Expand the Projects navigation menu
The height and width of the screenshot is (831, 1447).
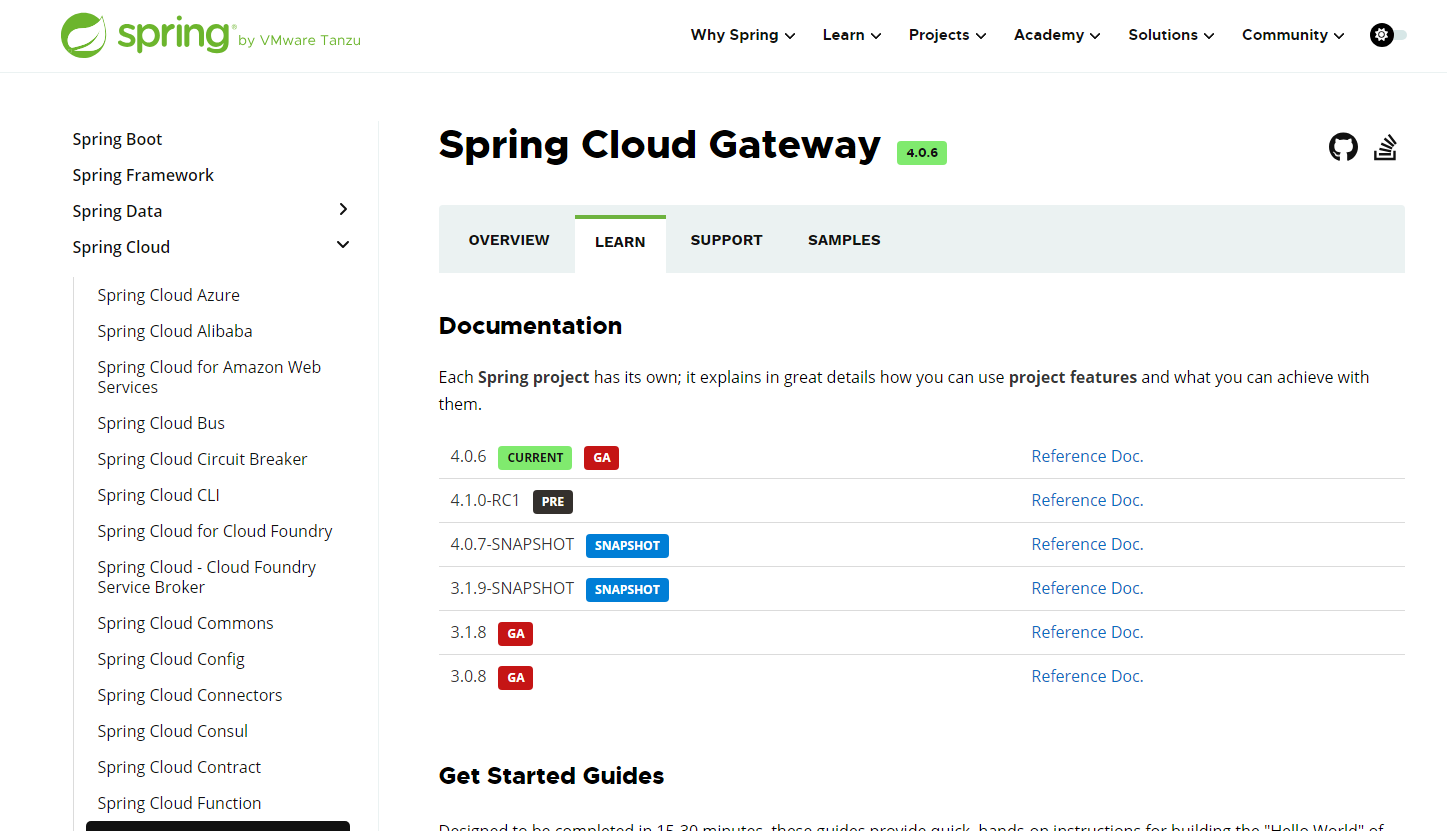pos(947,35)
